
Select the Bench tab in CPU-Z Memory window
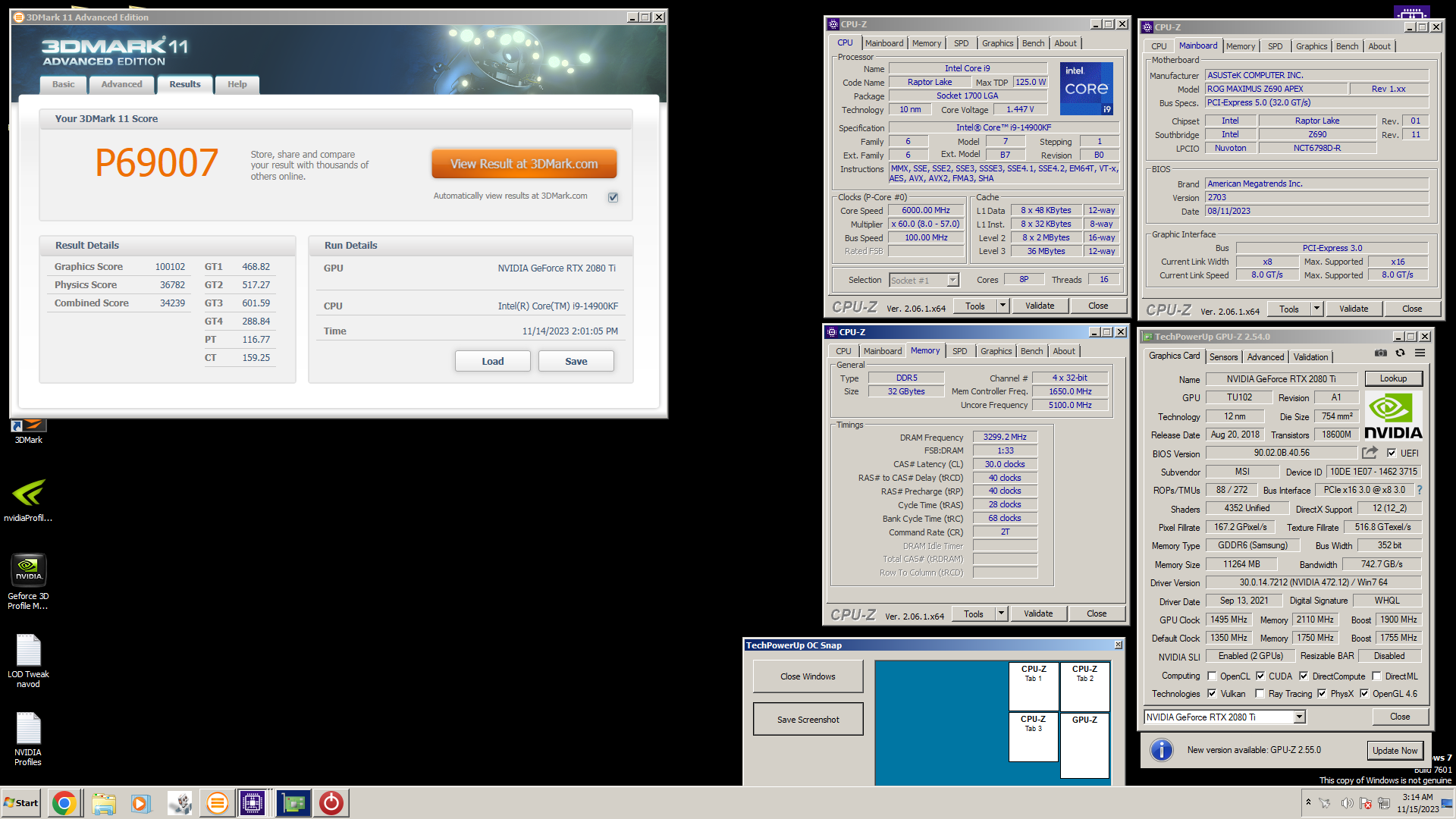pyautogui.click(x=1031, y=351)
